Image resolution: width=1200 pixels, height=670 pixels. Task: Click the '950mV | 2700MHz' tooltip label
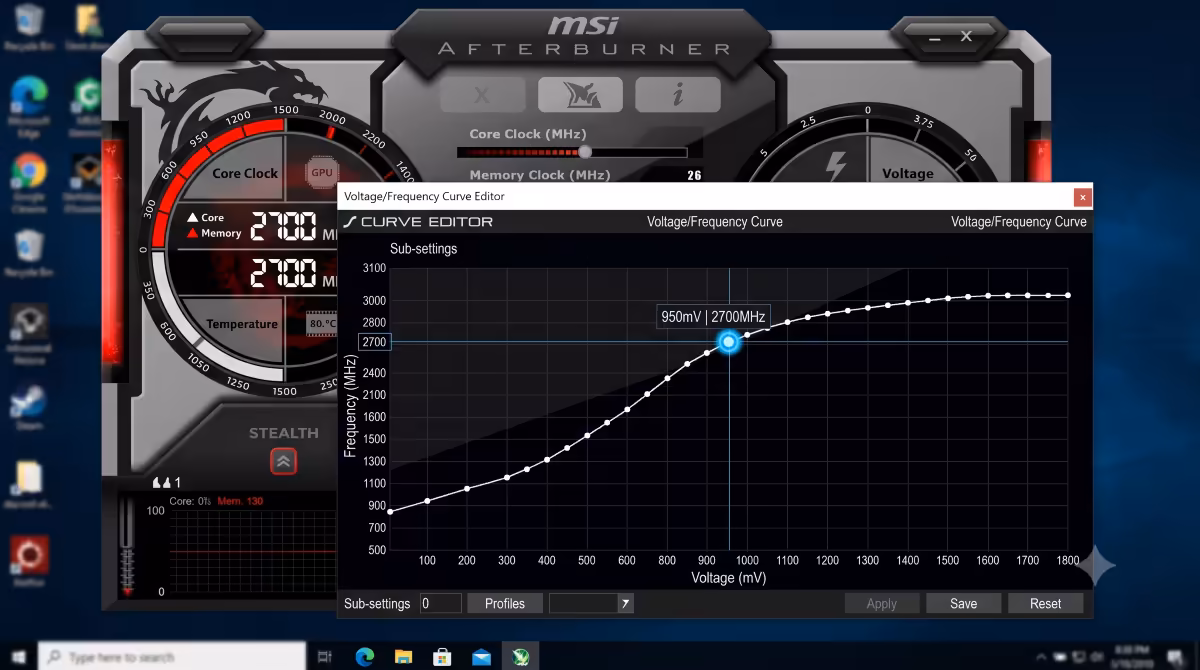[713, 317]
